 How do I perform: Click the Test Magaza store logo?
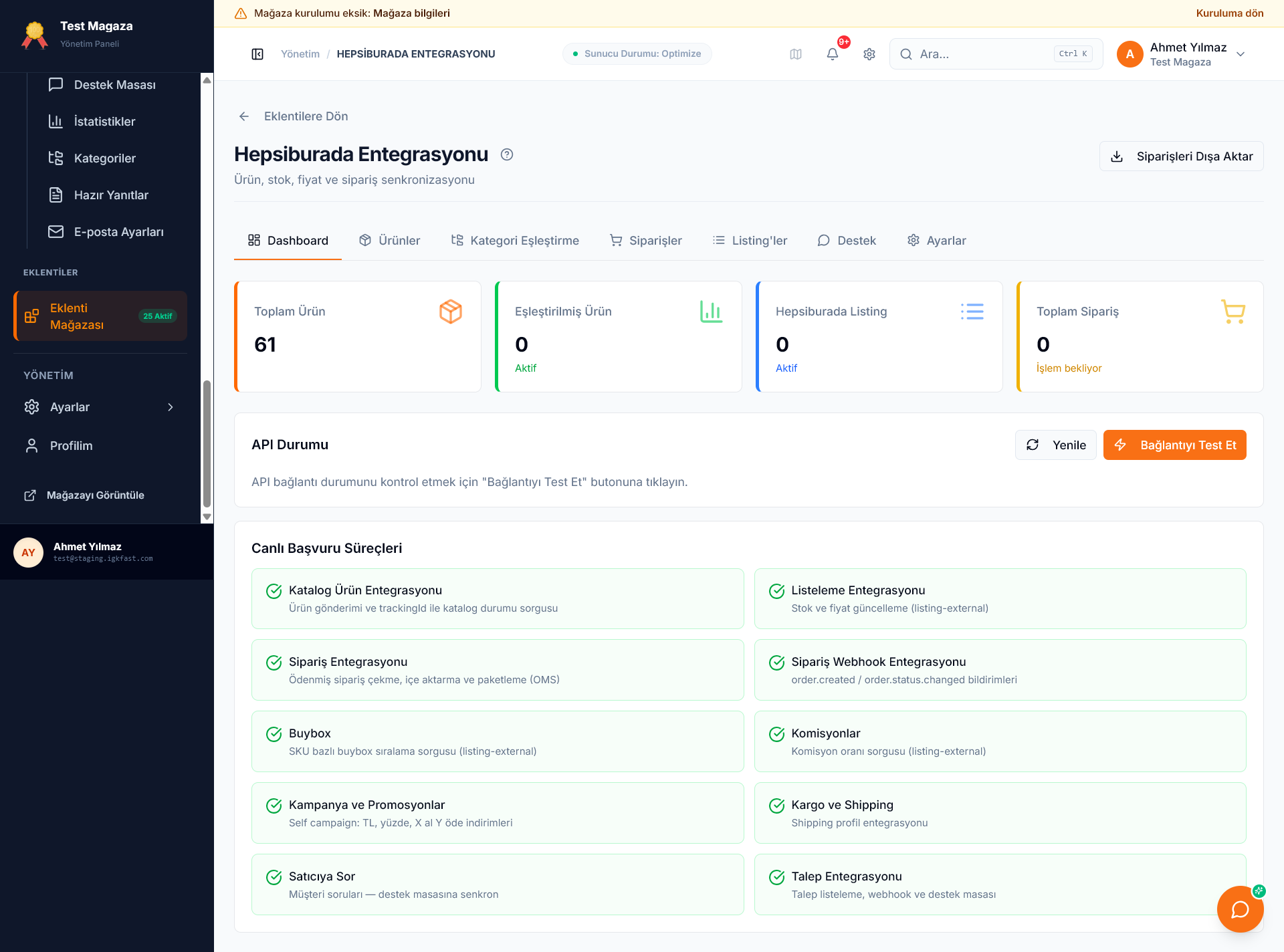click(35, 35)
